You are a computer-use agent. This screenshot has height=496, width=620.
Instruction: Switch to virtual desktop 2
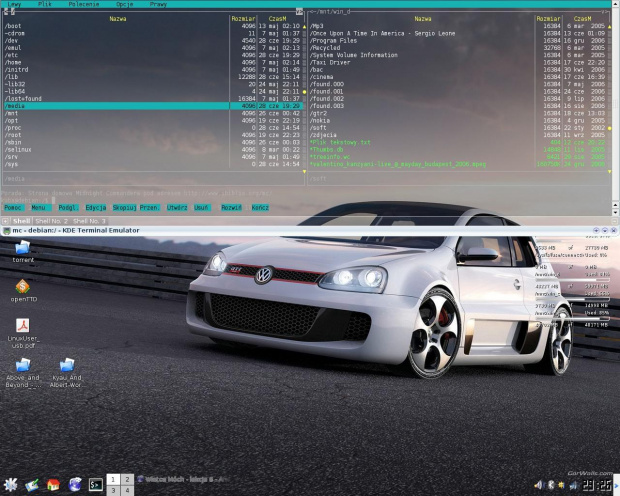point(127,479)
